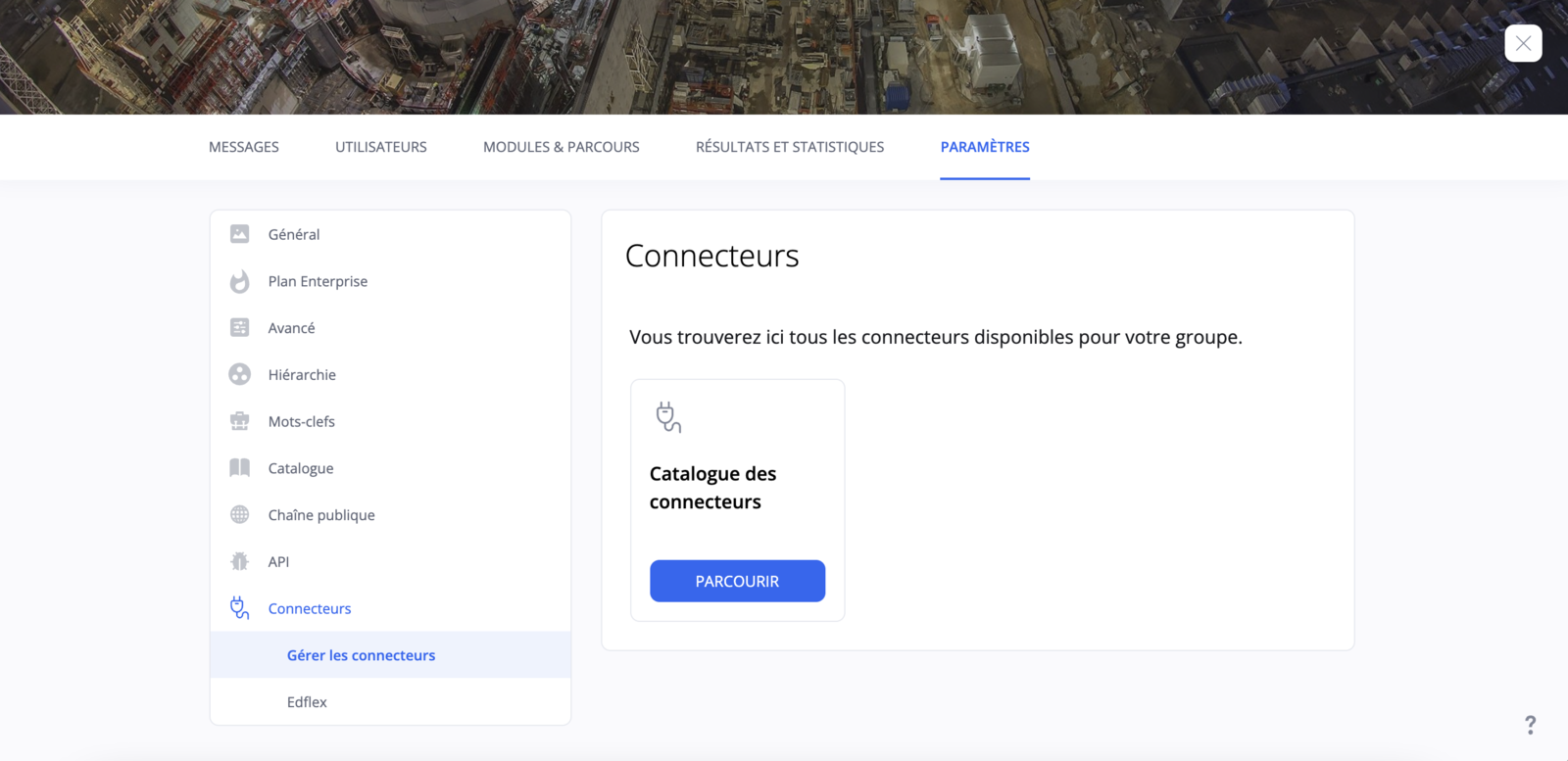Click the description text about available connectors
Viewport: 1568px width, 761px height.
tap(936, 337)
